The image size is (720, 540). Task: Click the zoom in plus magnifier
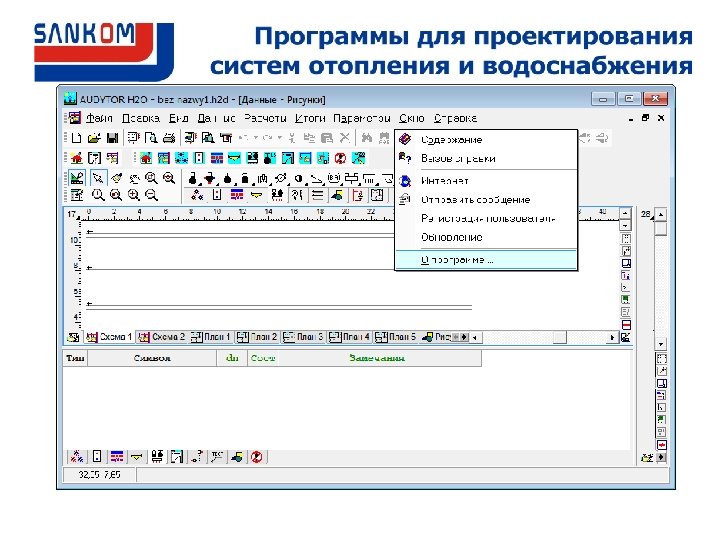pyautogui.click(x=134, y=195)
